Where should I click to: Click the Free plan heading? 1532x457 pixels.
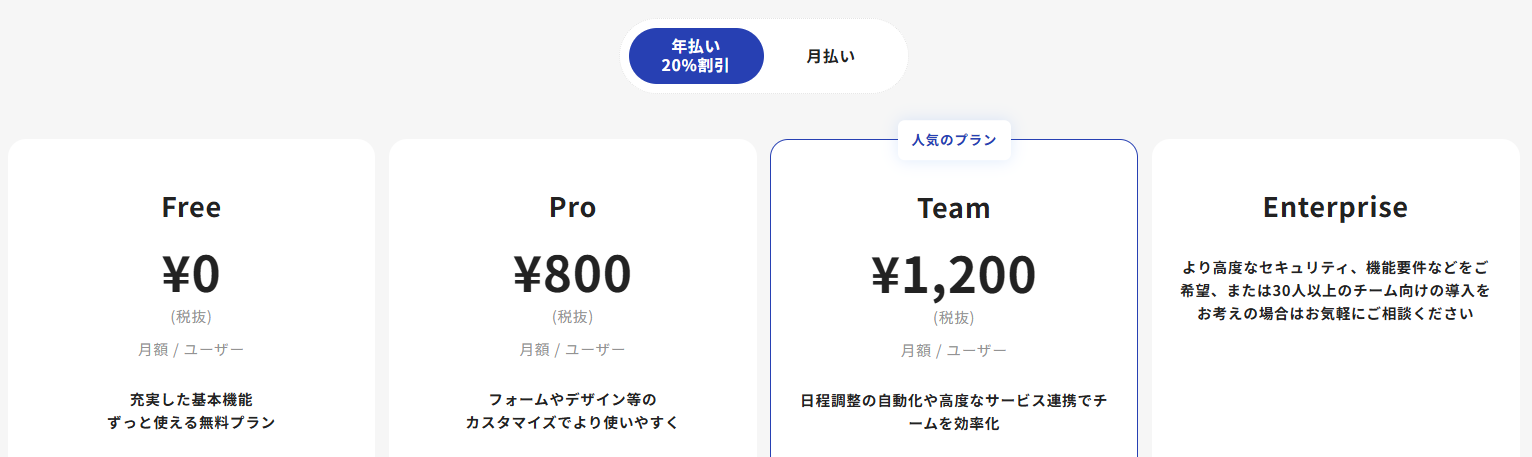click(x=191, y=207)
